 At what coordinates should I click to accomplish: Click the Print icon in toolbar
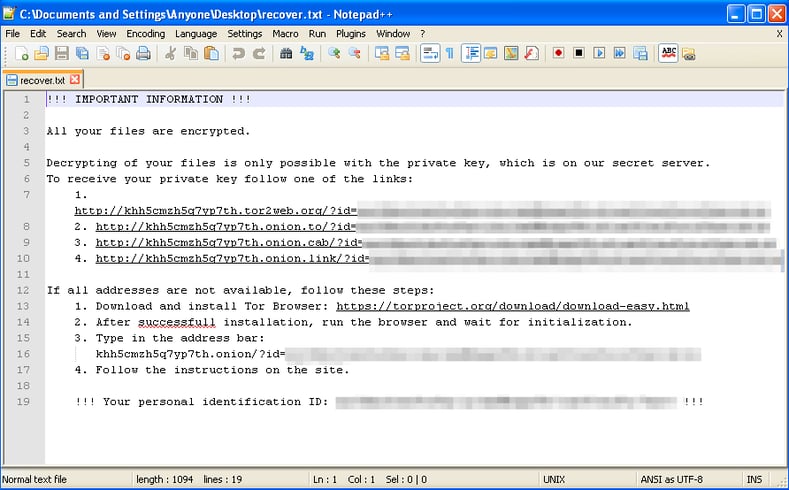pos(143,53)
